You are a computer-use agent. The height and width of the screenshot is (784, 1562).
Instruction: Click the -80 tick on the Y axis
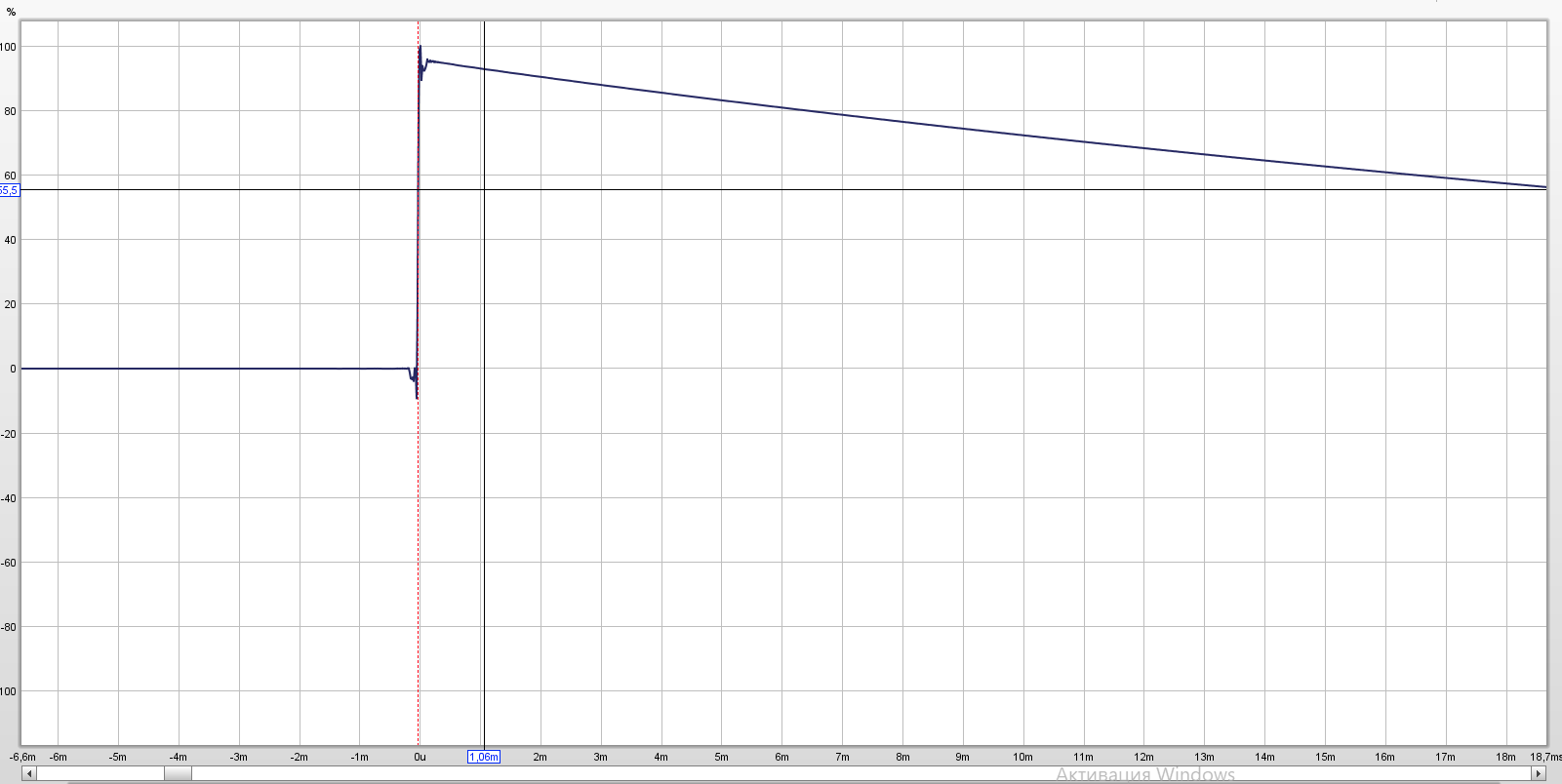click(9, 627)
